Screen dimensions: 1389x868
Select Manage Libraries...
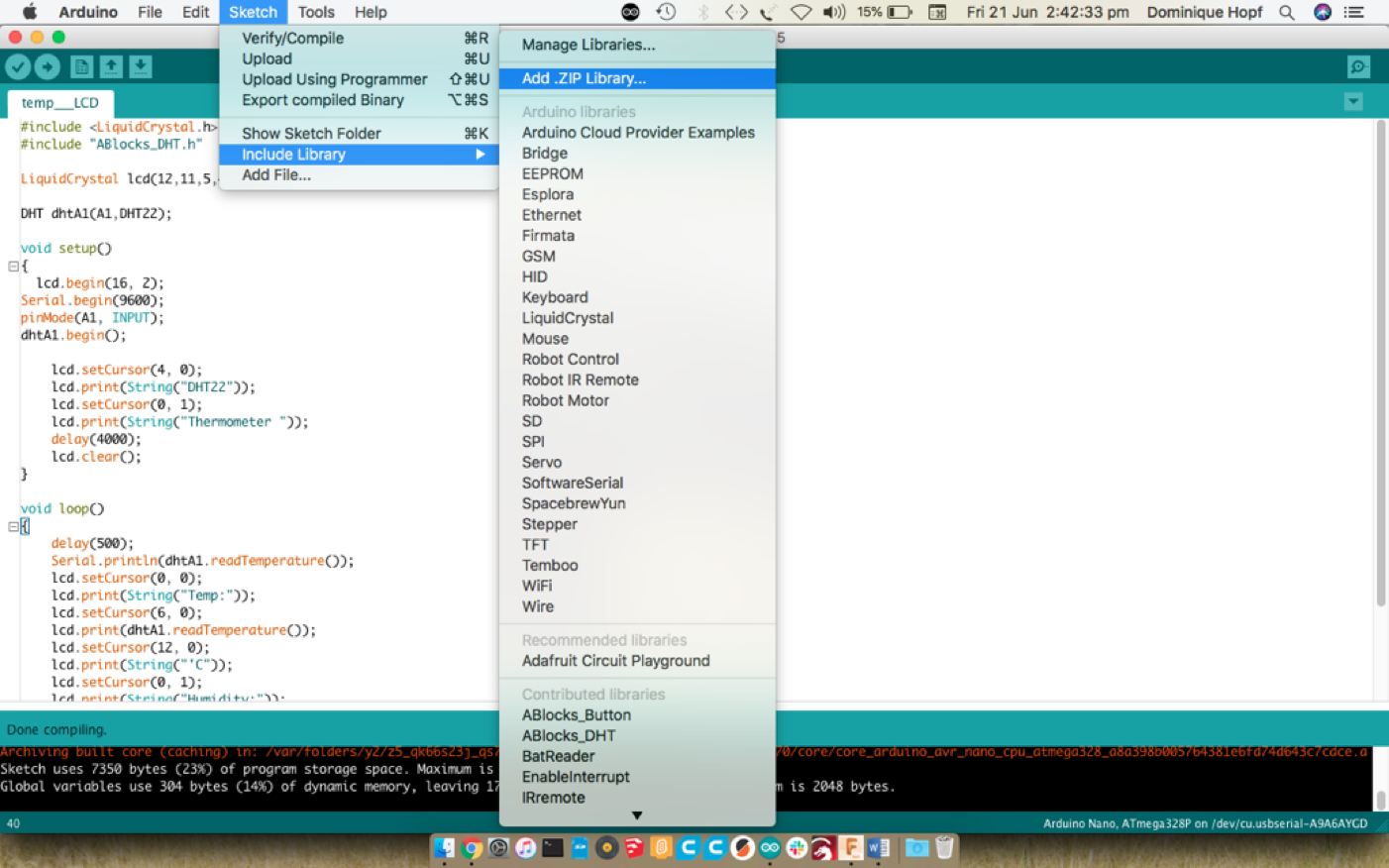[637, 45]
